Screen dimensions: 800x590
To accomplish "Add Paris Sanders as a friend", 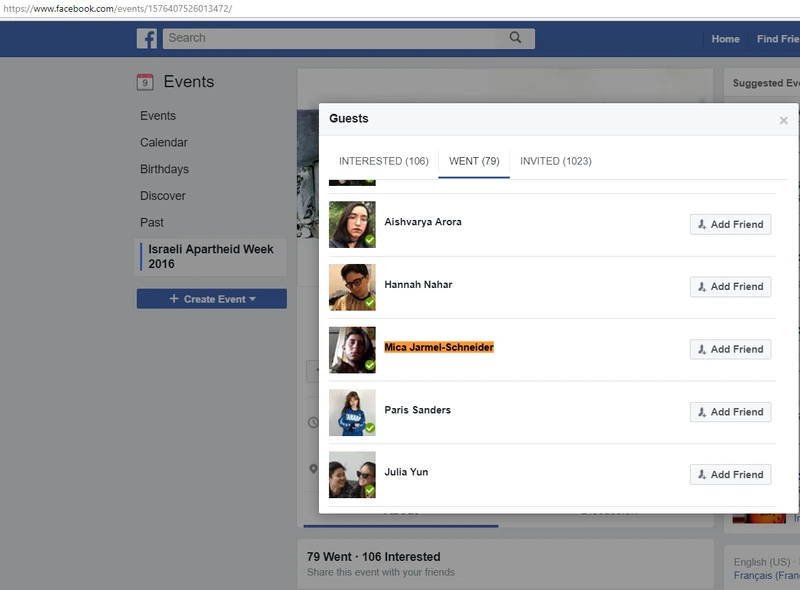I will pyautogui.click(x=730, y=412).
